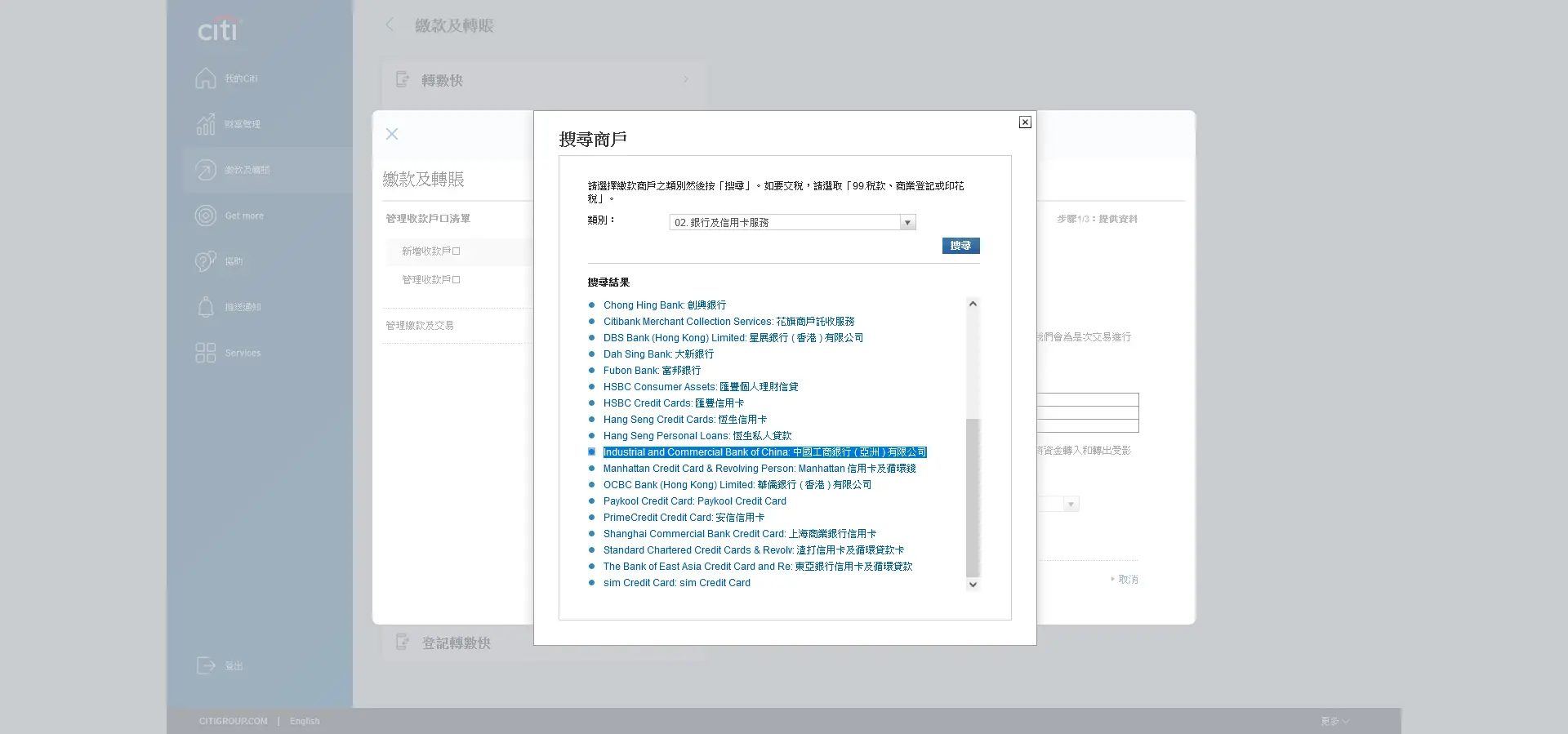The height and width of the screenshot is (734, 1568).
Task: Close the payments panel with the blue X
Action: (x=392, y=134)
